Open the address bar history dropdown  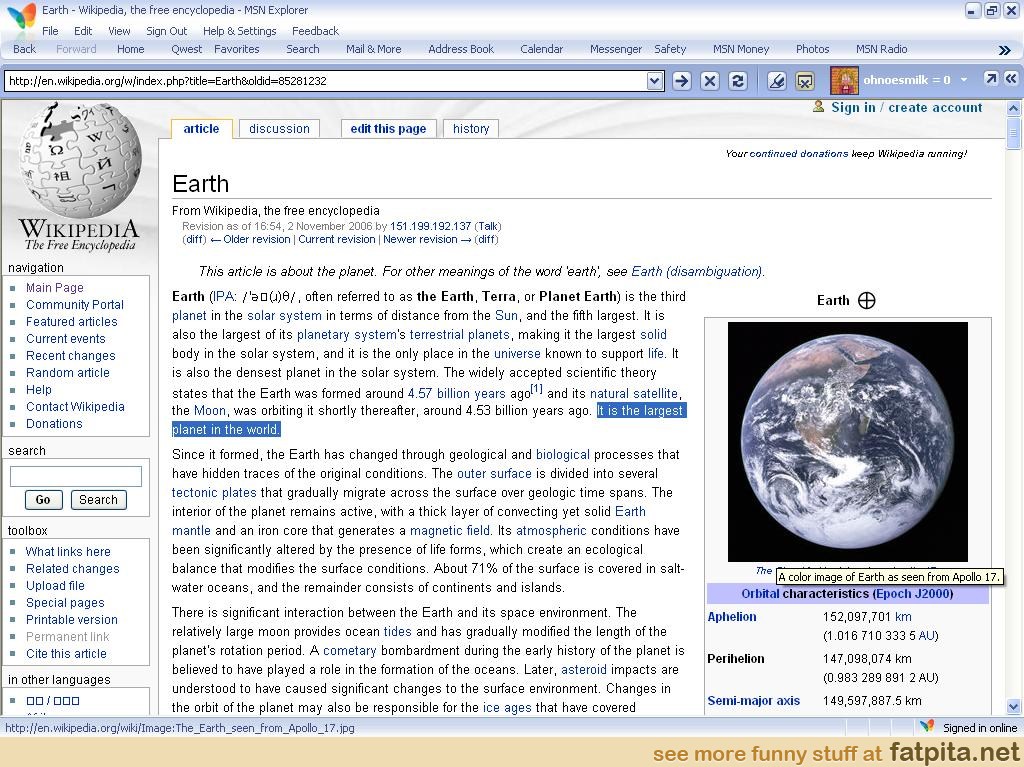[655, 81]
